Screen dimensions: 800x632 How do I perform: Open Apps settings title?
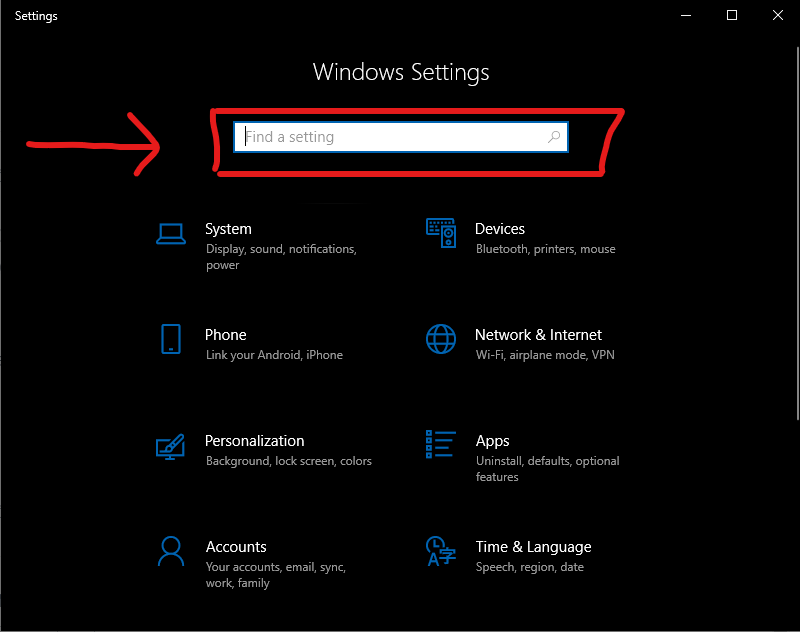pyautogui.click(x=492, y=441)
